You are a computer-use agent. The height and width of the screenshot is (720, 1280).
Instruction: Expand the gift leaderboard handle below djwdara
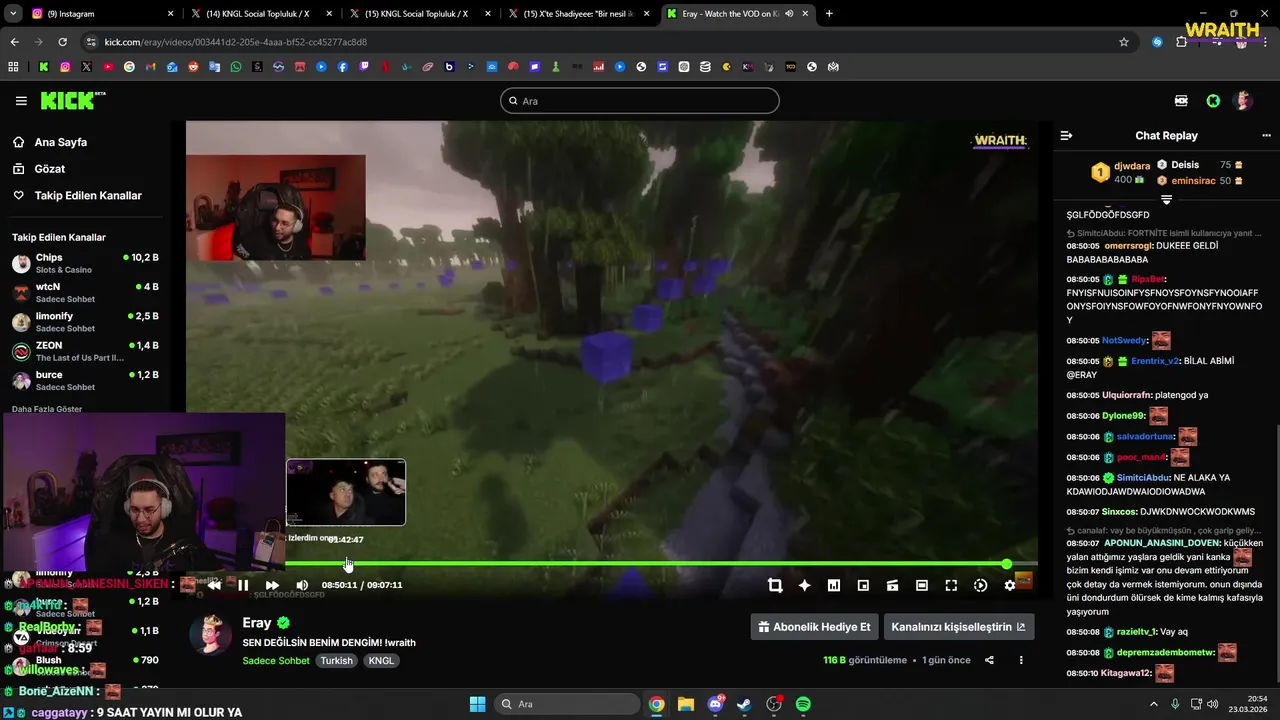[1166, 200]
